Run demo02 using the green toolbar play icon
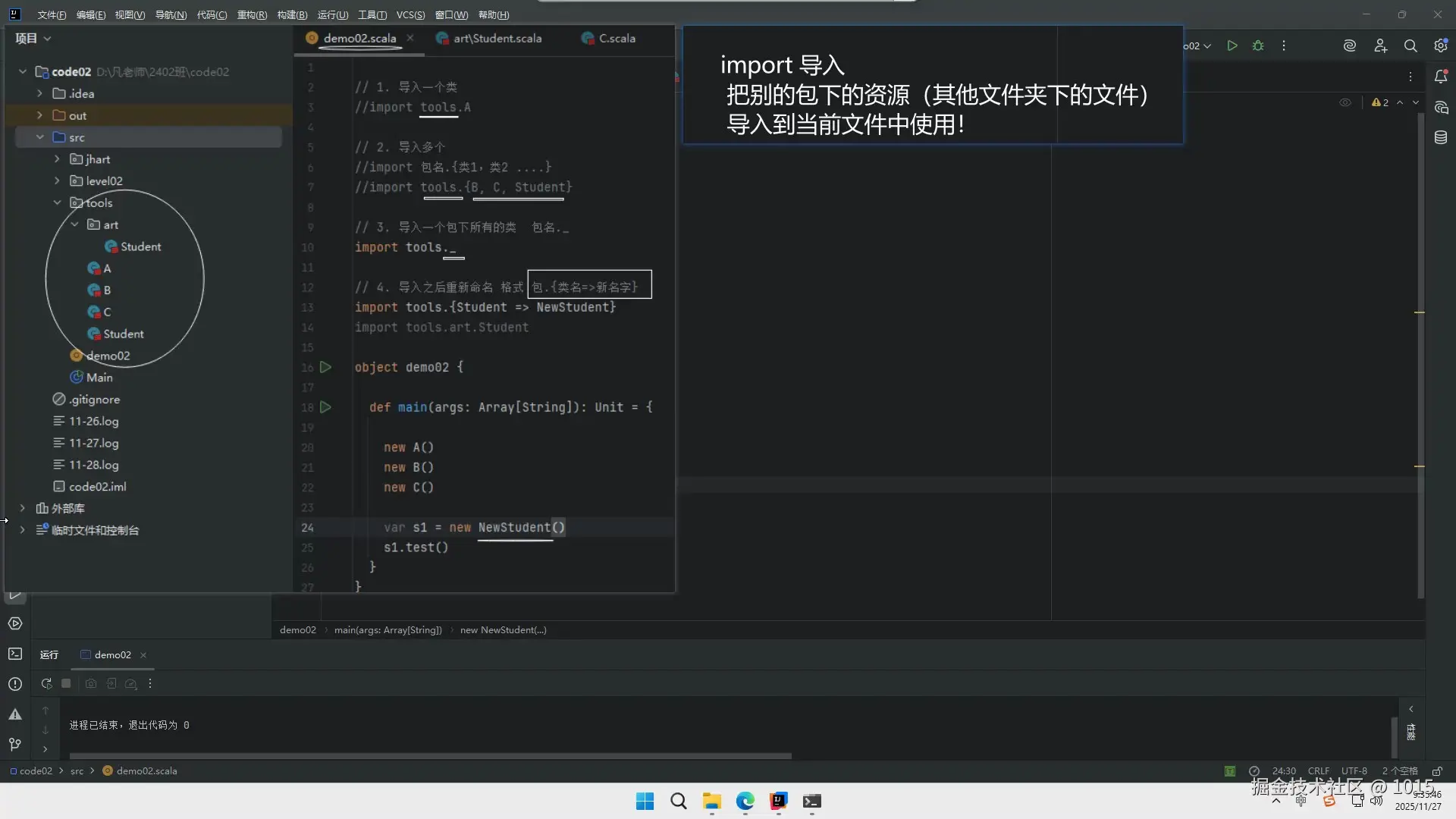Screen dimensions: 1456x819 1232,45
